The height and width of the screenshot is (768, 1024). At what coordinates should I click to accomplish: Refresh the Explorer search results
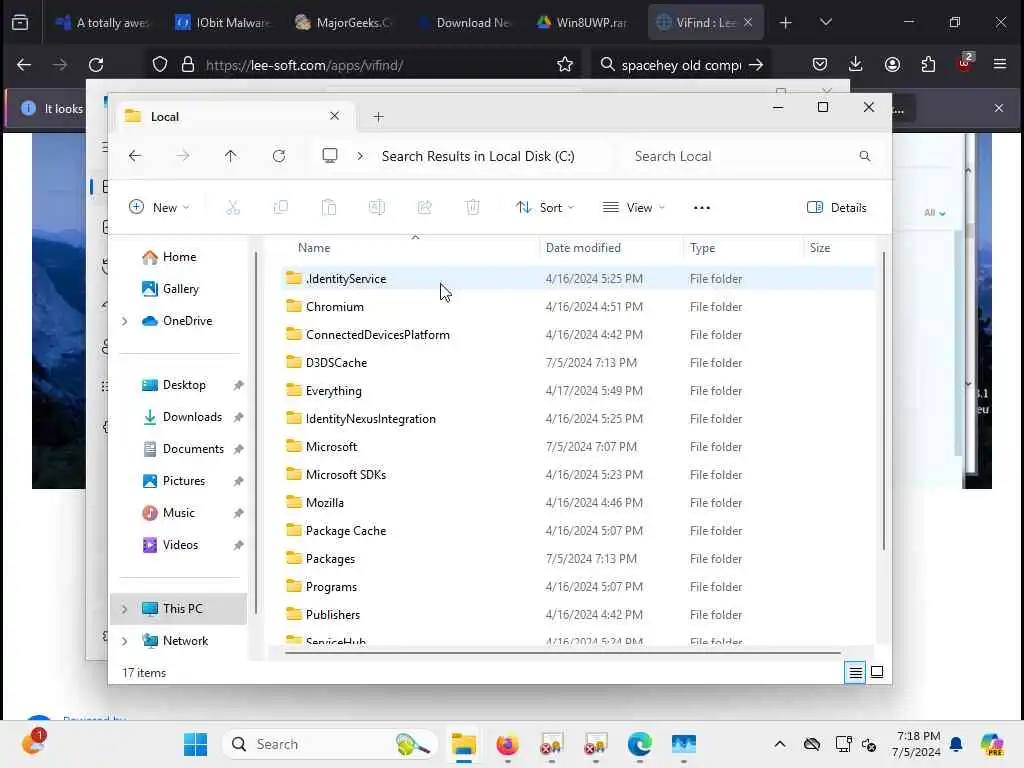[x=279, y=156]
